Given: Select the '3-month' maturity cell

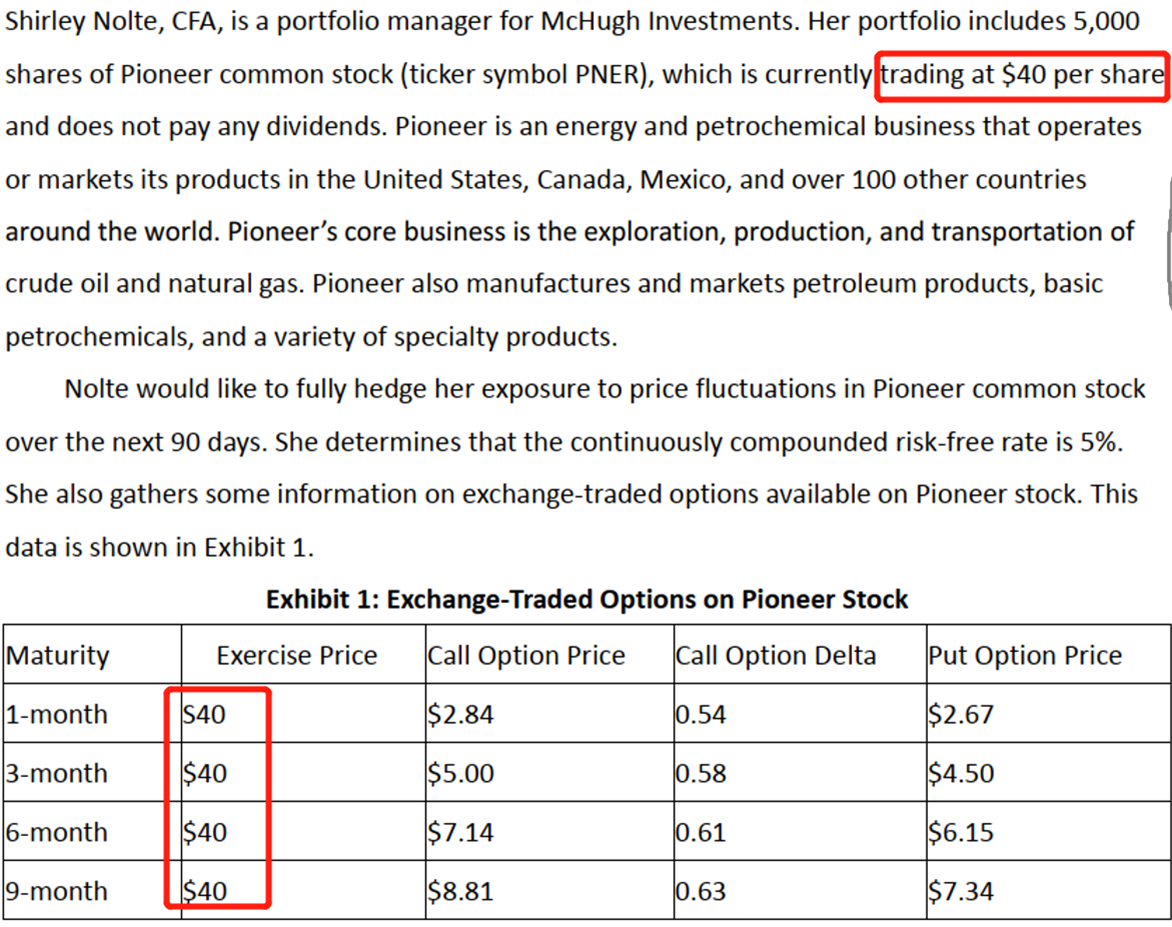Looking at the screenshot, I should (x=56, y=774).
